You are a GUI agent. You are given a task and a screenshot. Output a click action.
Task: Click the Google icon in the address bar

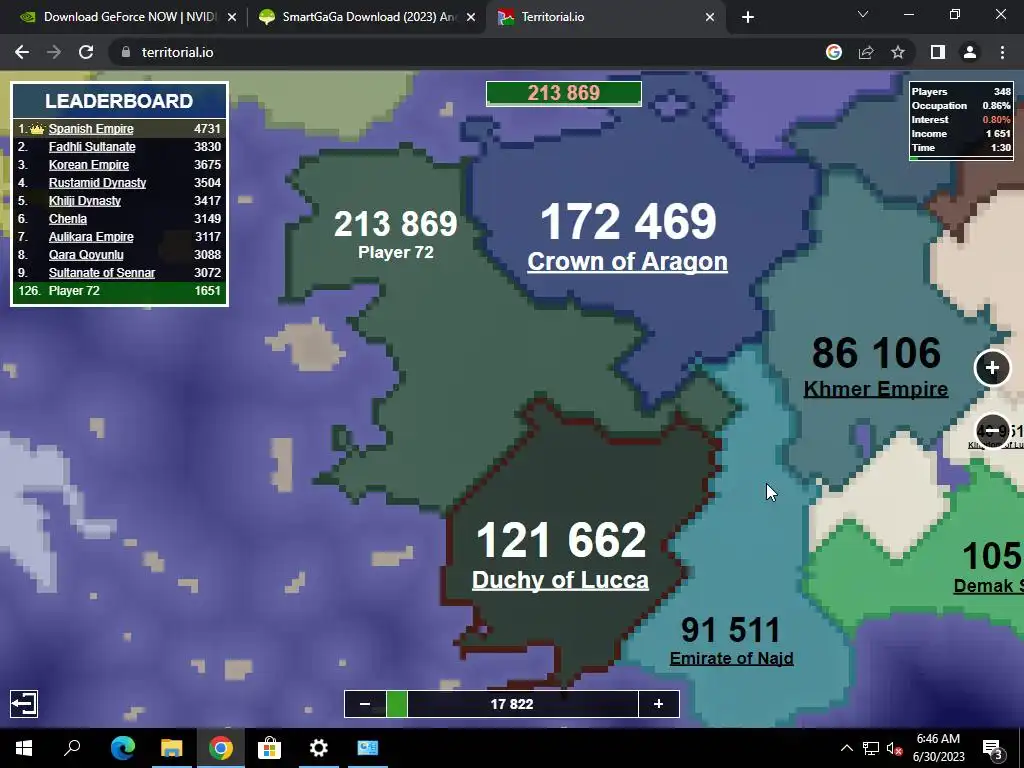coord(834,52)
